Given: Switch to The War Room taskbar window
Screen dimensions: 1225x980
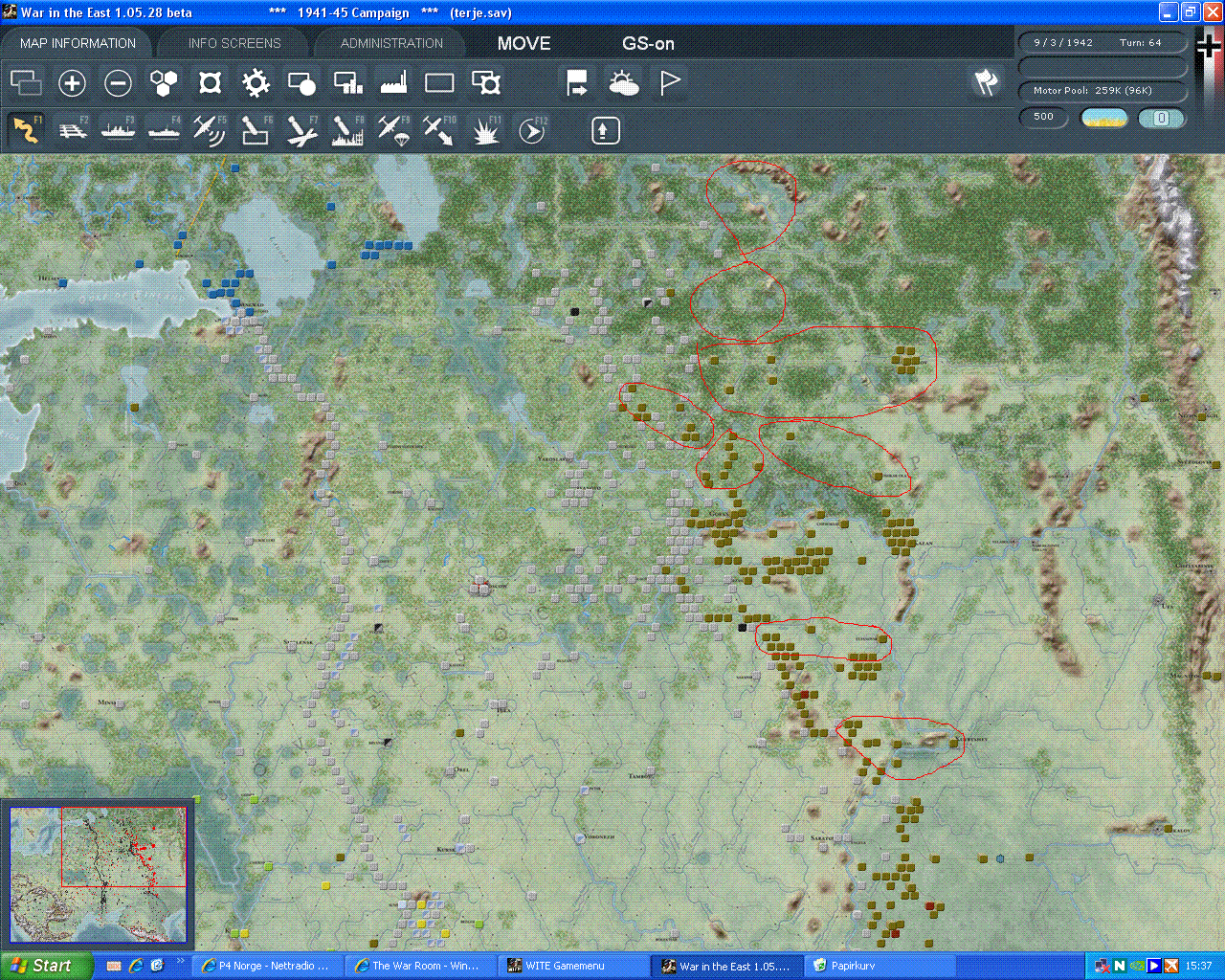Looking at the screenshot, I should pyautogui.click(x=418, y=966).
